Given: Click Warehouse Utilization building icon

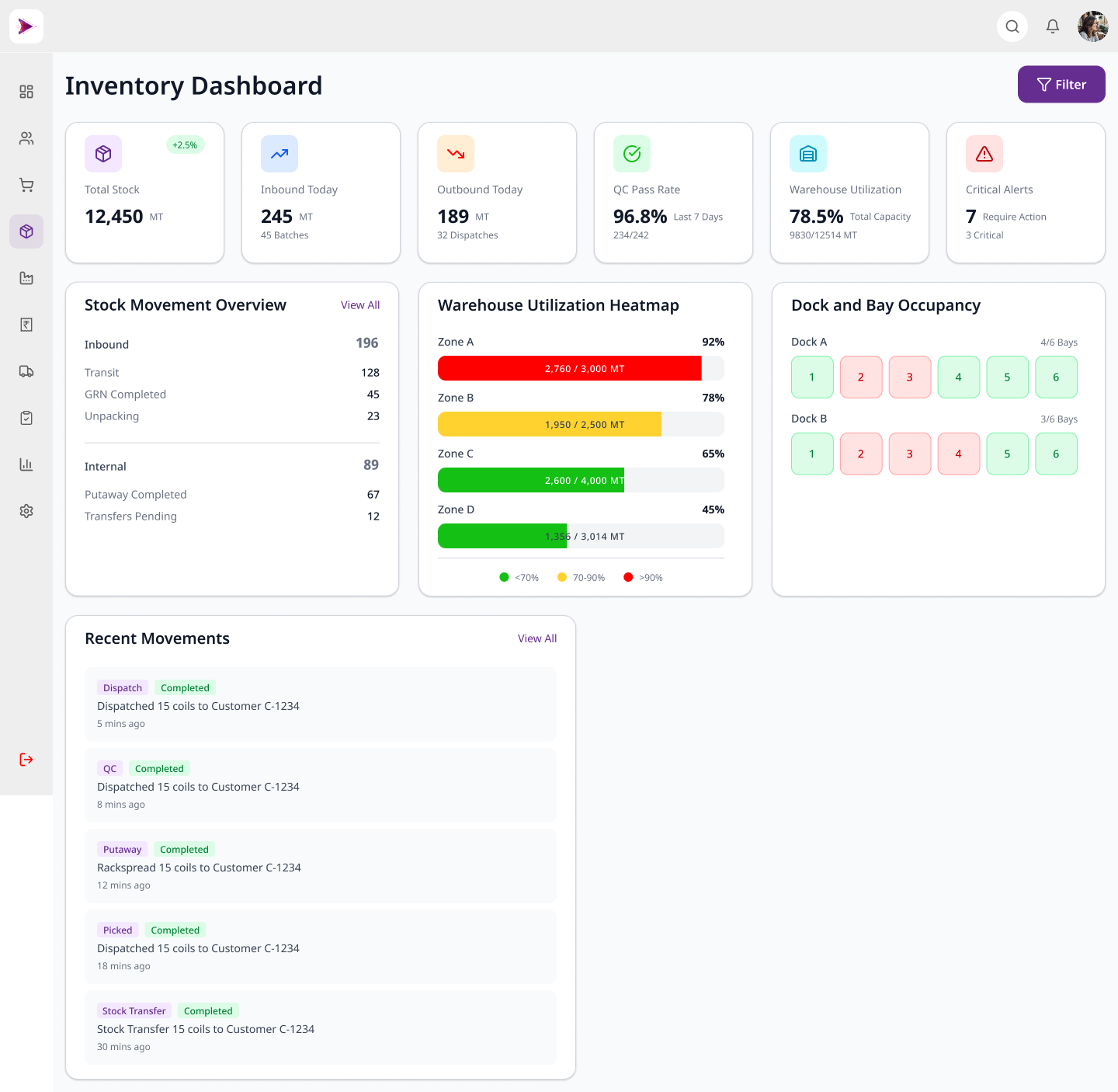Looking at the screenshot, I should click(808, 154).
